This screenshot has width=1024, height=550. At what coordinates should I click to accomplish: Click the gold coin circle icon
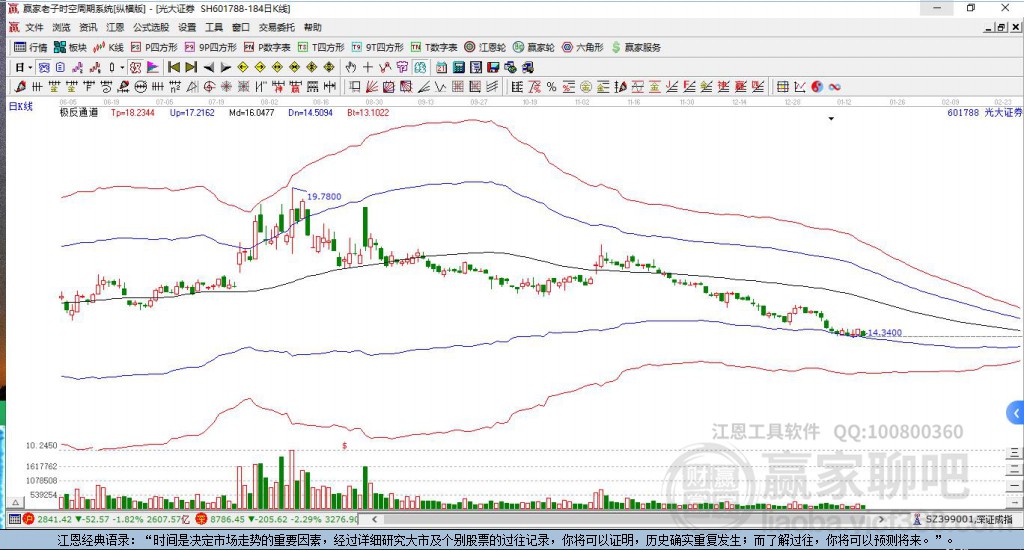[x=586, y=86]
